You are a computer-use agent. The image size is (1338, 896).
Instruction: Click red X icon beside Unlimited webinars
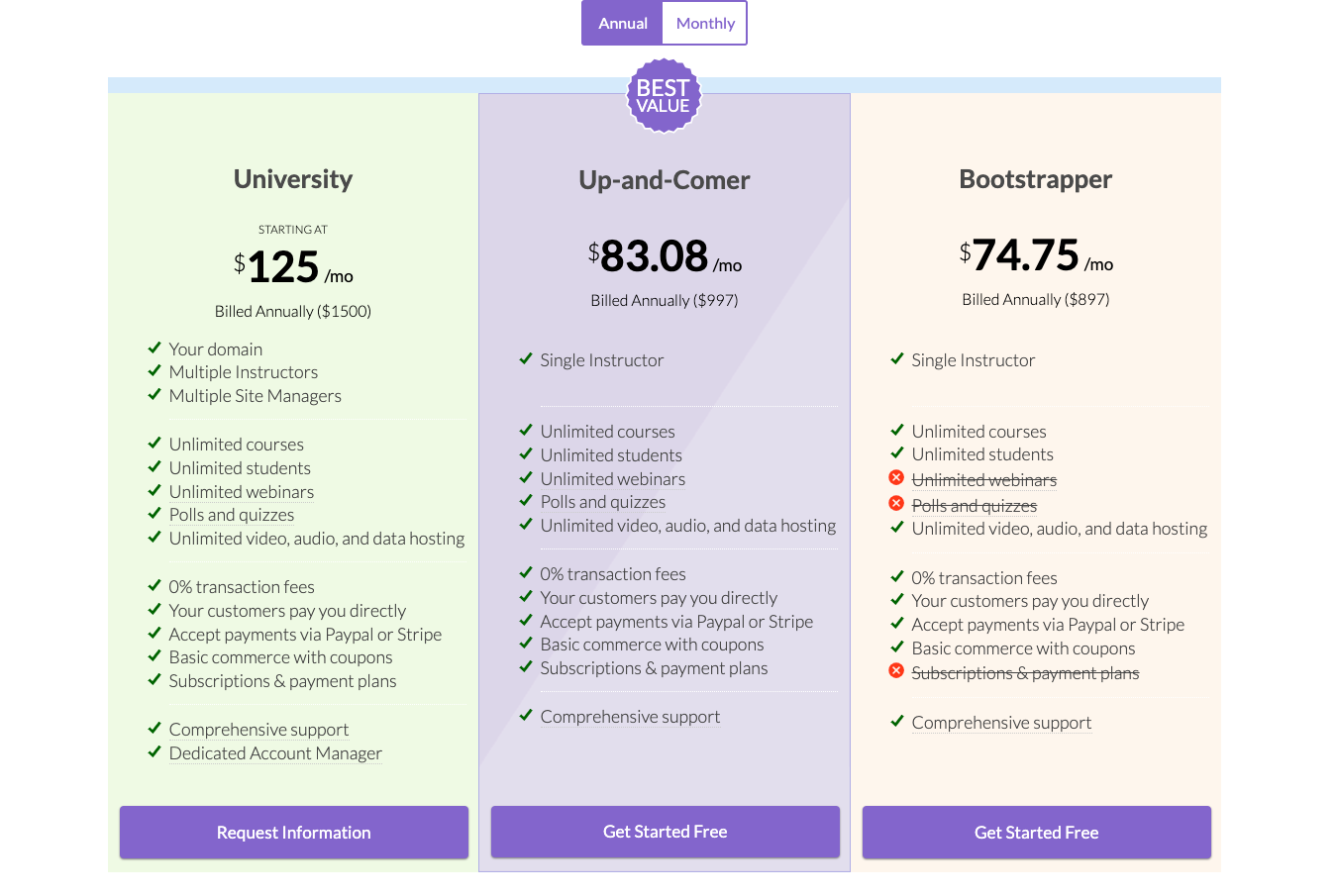point(896,478)
